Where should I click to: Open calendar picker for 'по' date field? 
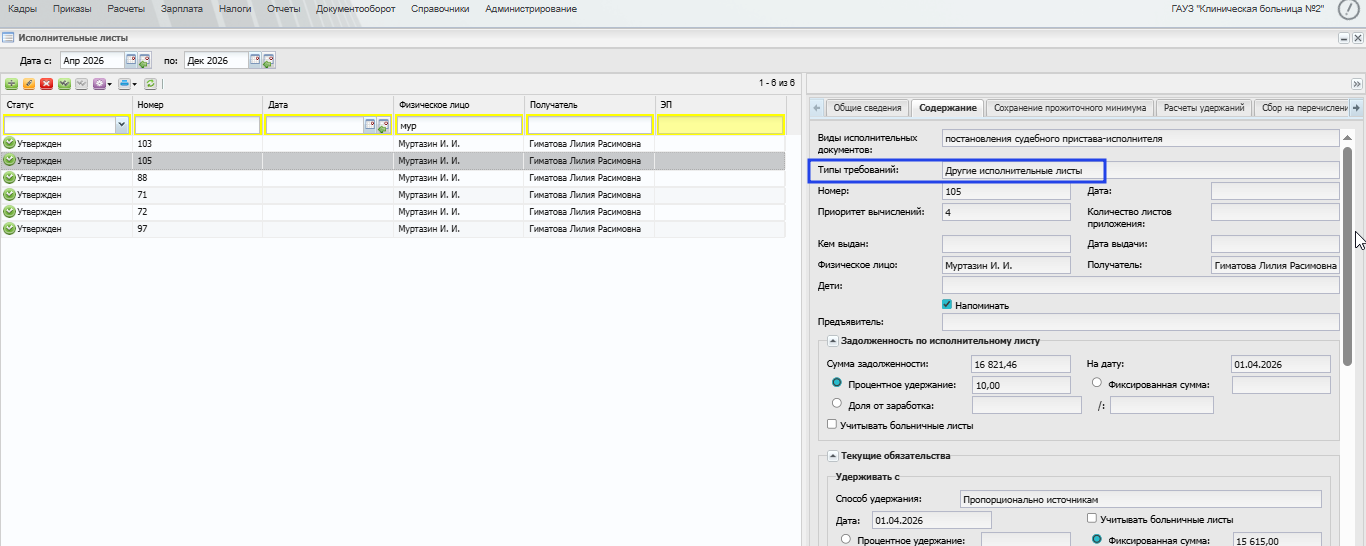255,60
